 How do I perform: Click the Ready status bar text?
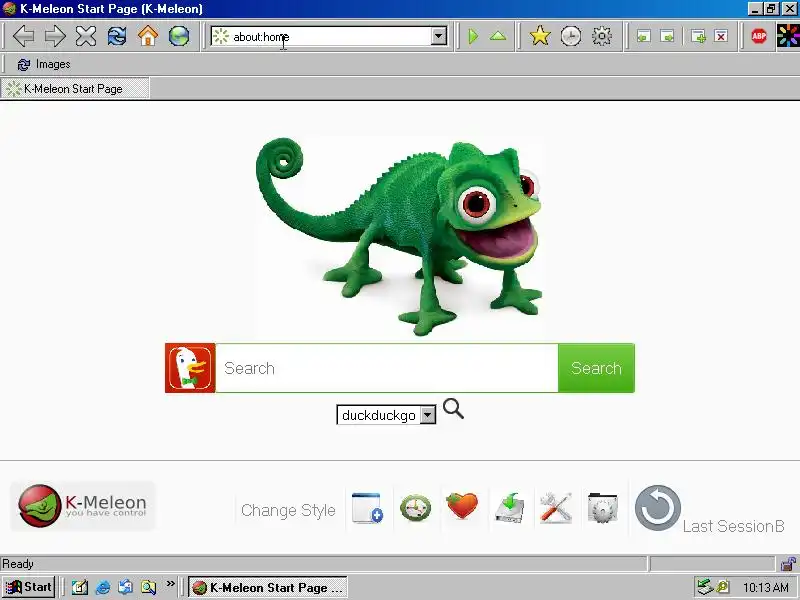[18, 564]
